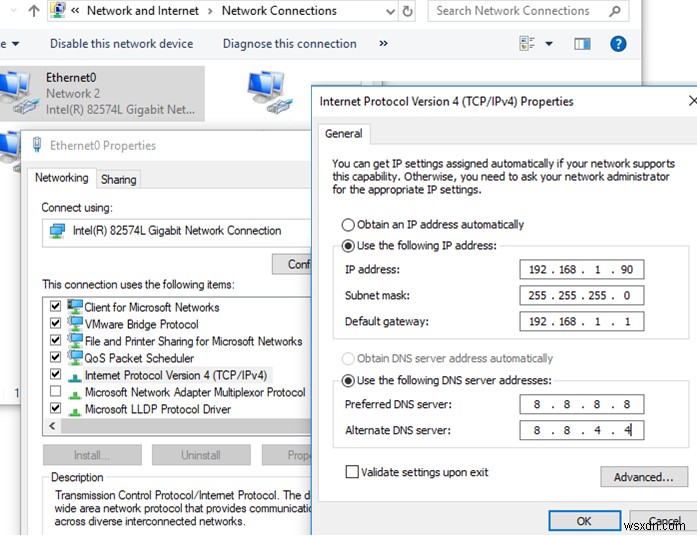
Task: Select Use the following IP address
Action: (x=348, y=245)
